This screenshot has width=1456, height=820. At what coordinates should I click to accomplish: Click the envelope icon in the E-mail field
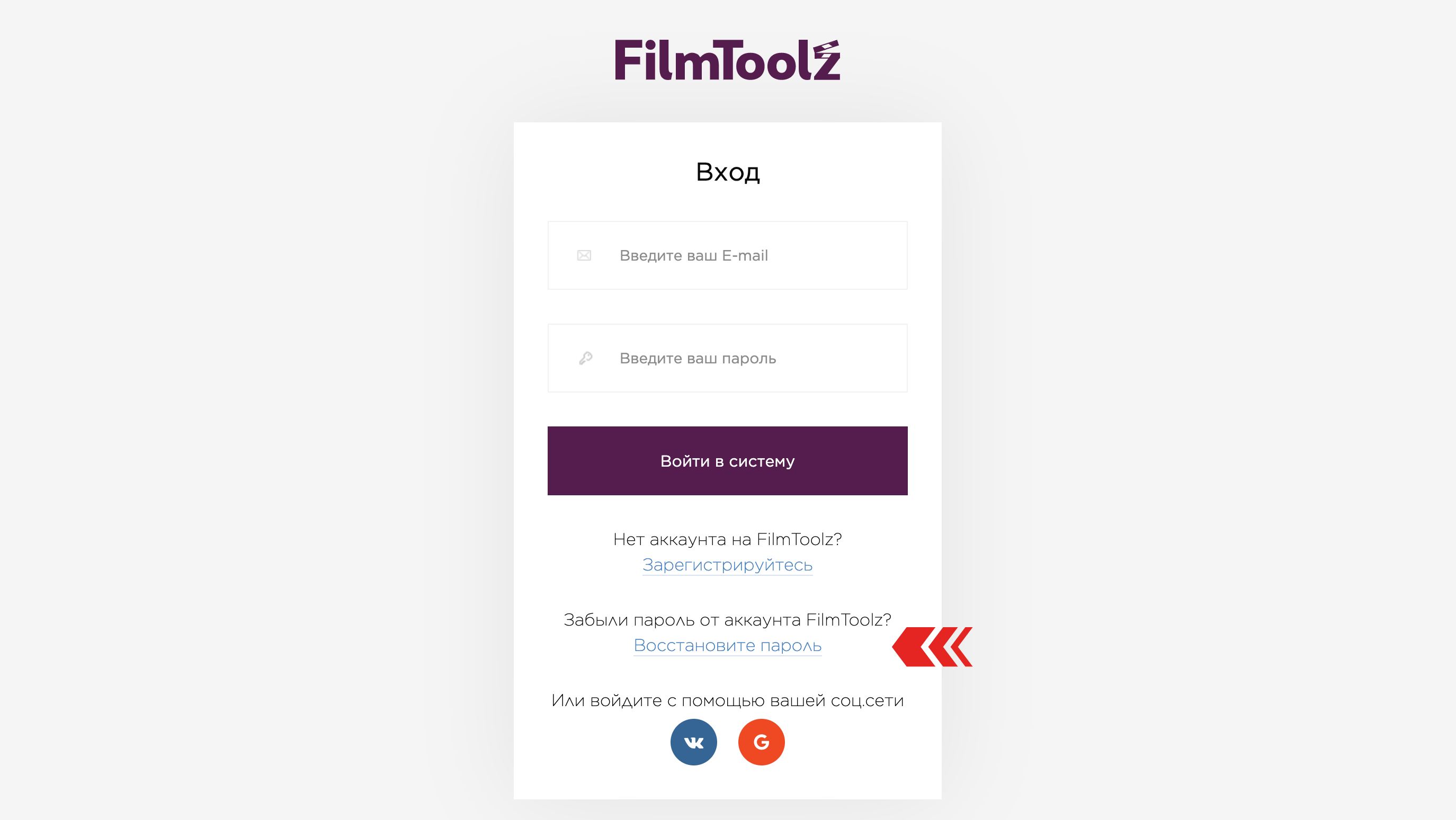(x=584, y=255)
